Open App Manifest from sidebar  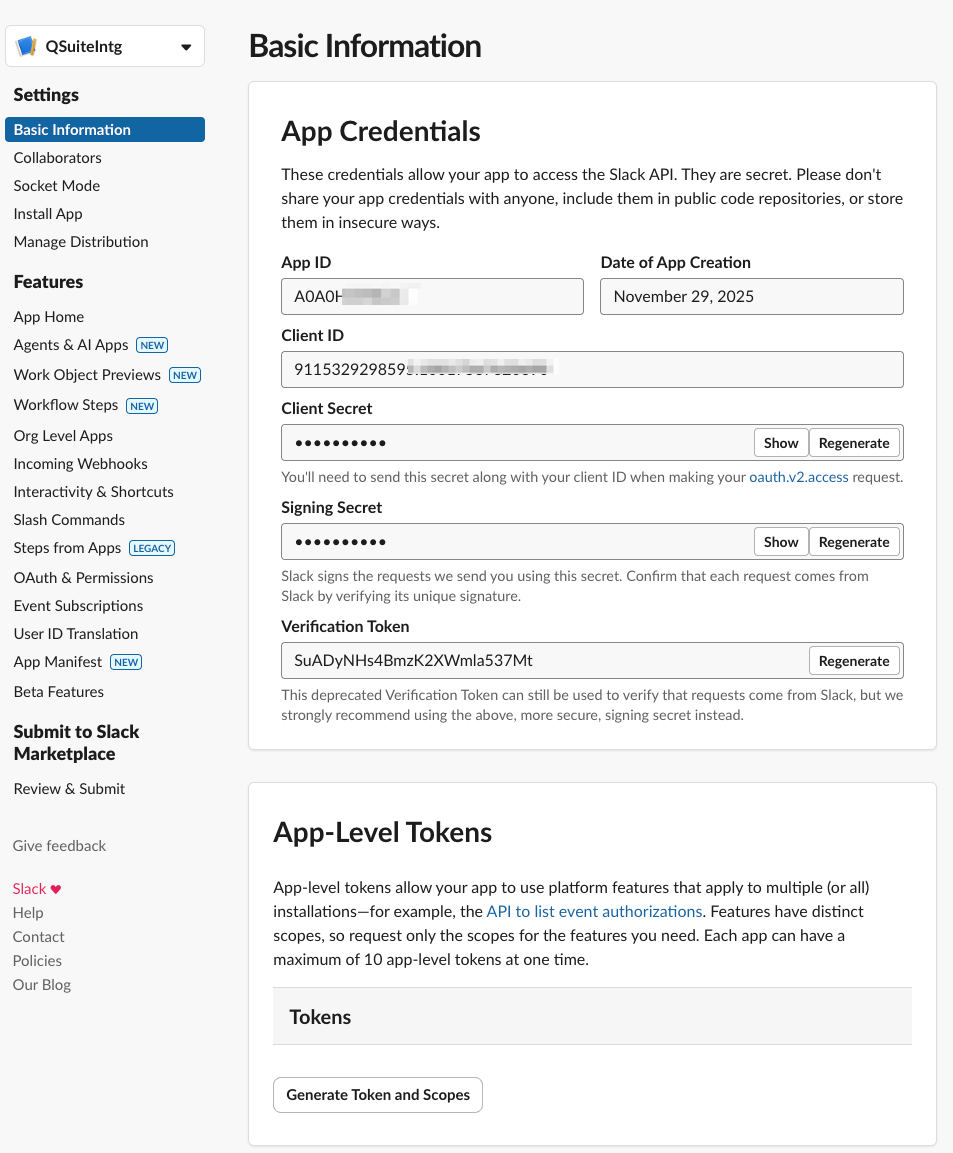tap(58, 661)
